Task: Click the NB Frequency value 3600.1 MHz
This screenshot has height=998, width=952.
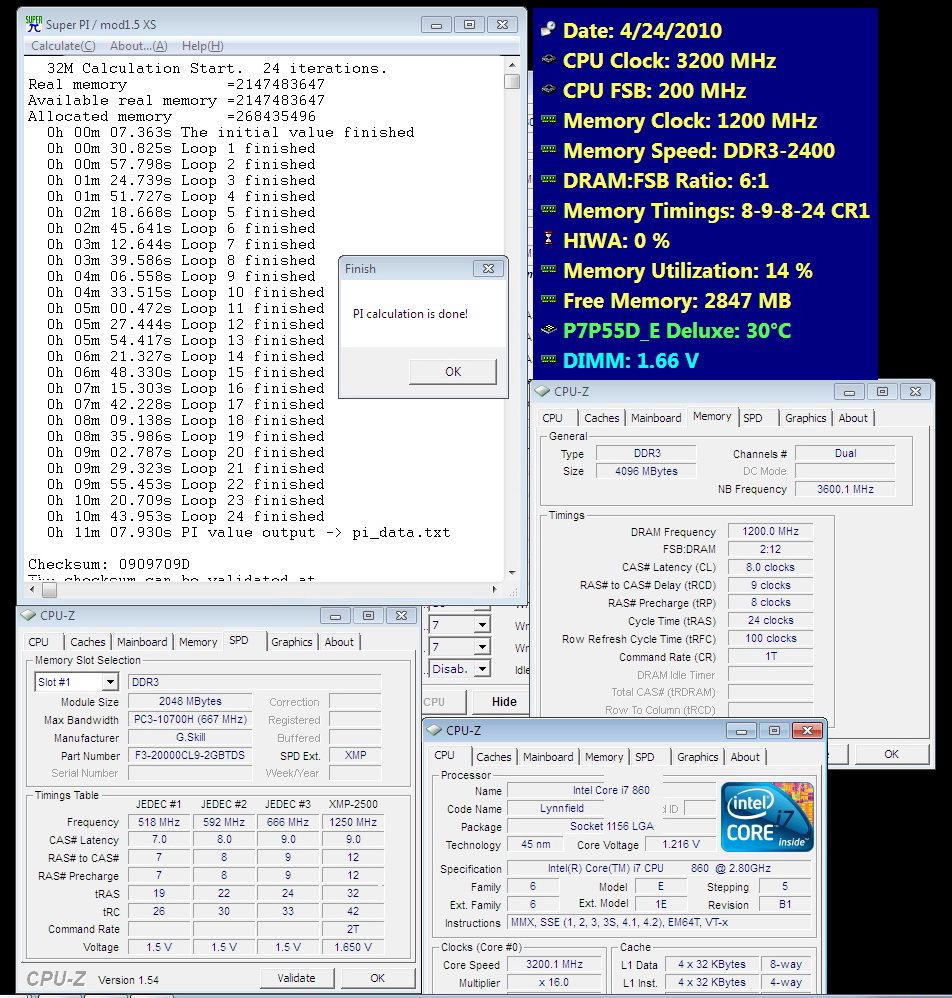Action: 845,489
